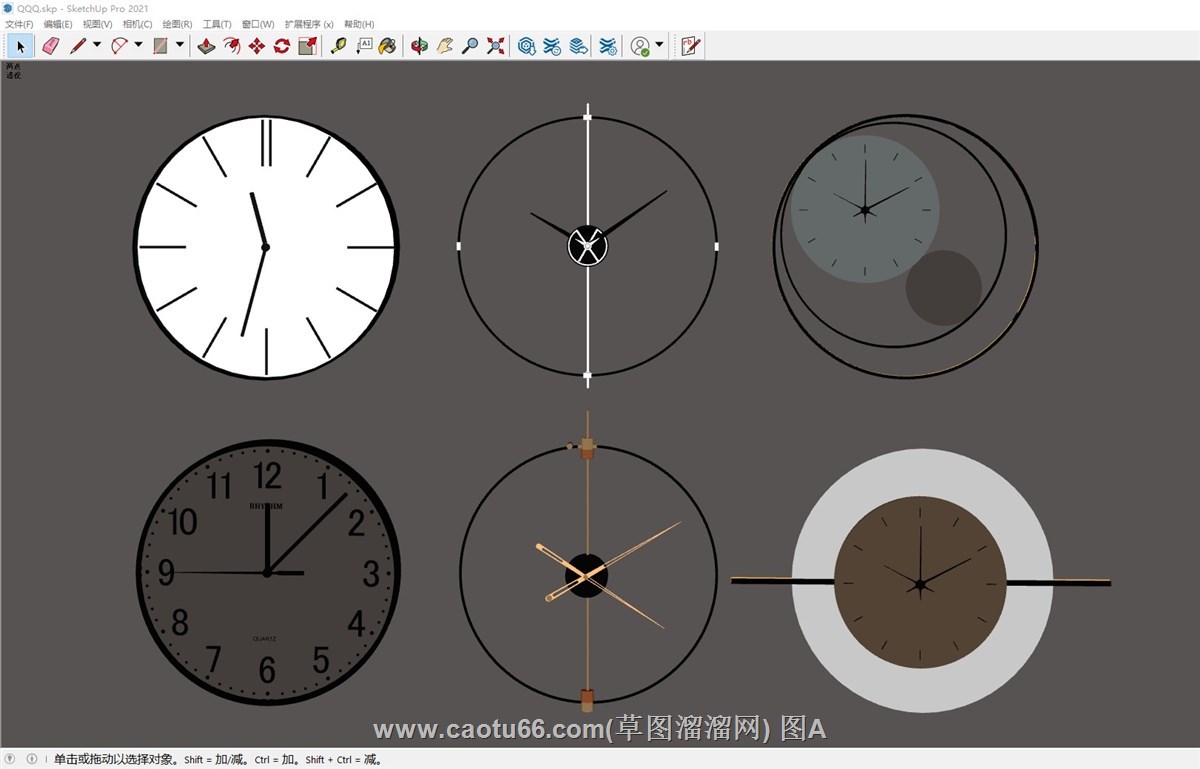Click the Orbit camera tool

[419, 46]
